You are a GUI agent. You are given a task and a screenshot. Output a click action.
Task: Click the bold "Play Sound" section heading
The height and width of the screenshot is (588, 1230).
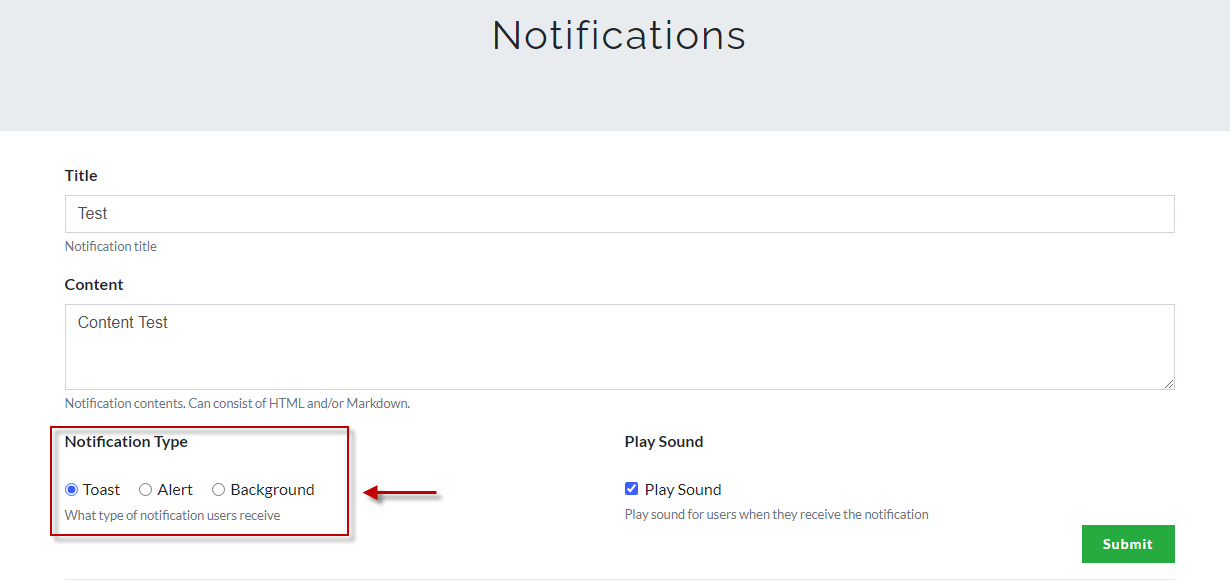coord(664,442)
